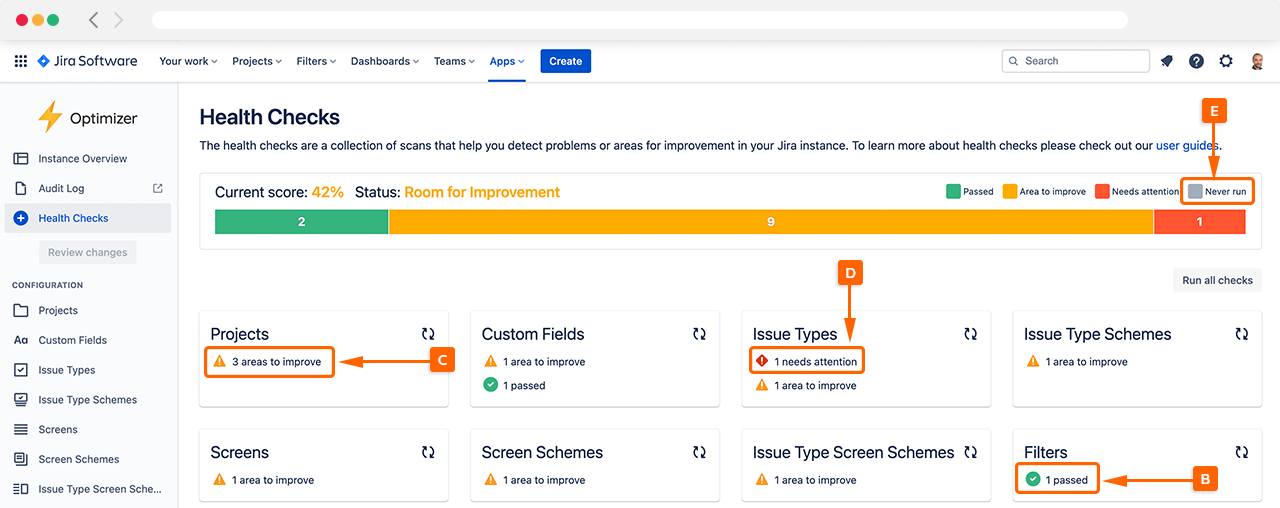Image resolution: width=1280 pixels, height=508 pixels.
Task: Open the Apps menu
Action: 507,61
